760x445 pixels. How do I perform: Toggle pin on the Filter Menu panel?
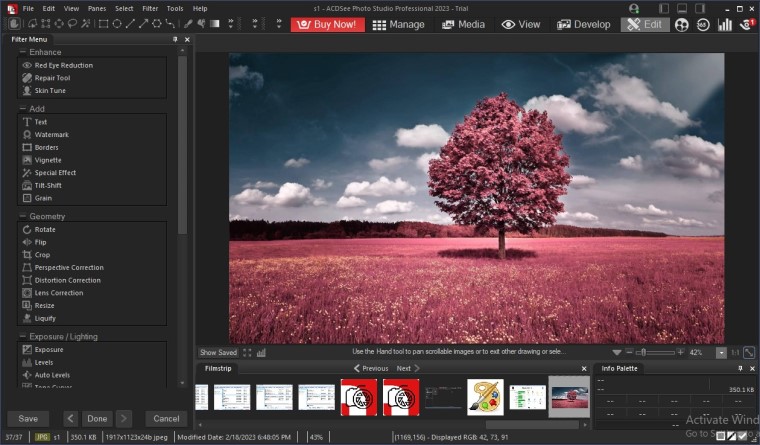coord(175,39)
